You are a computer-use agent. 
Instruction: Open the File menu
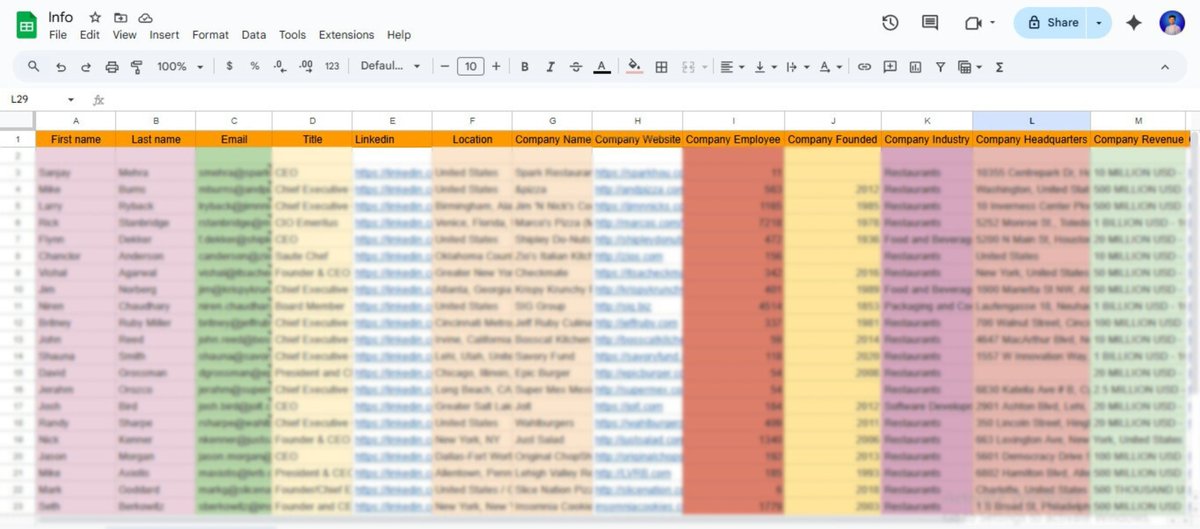point(58,35)
